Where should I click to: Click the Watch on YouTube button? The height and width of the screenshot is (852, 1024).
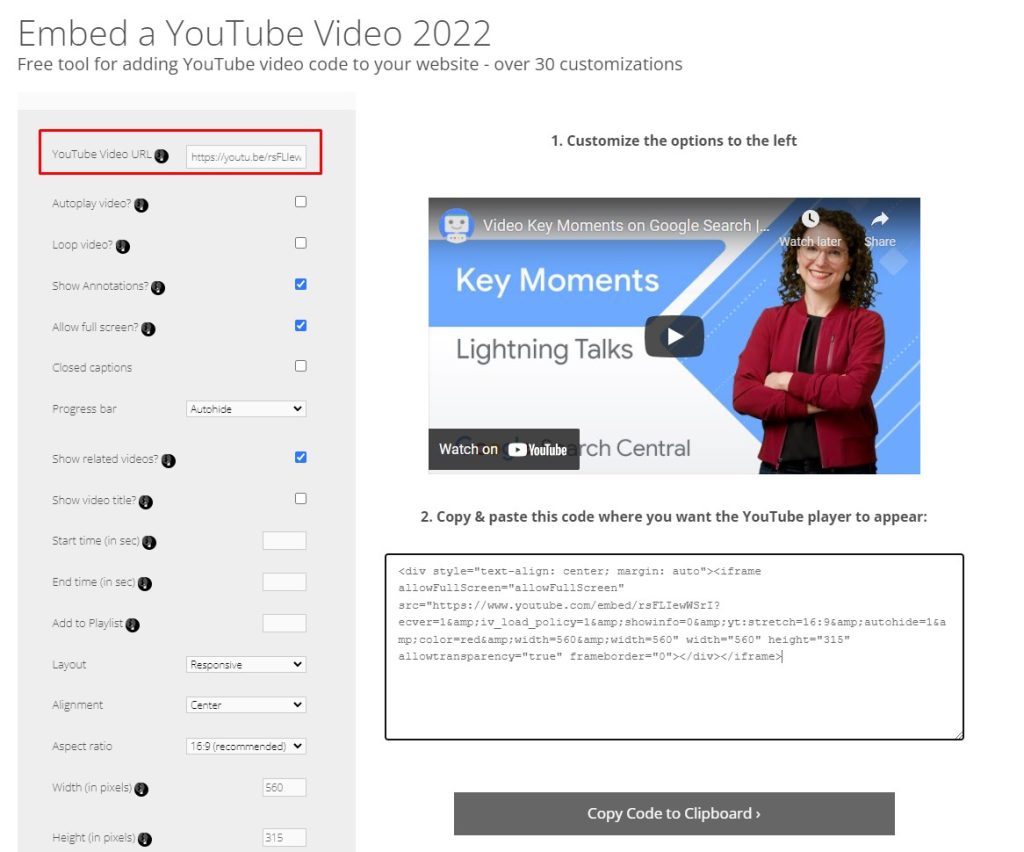point(504,449)
